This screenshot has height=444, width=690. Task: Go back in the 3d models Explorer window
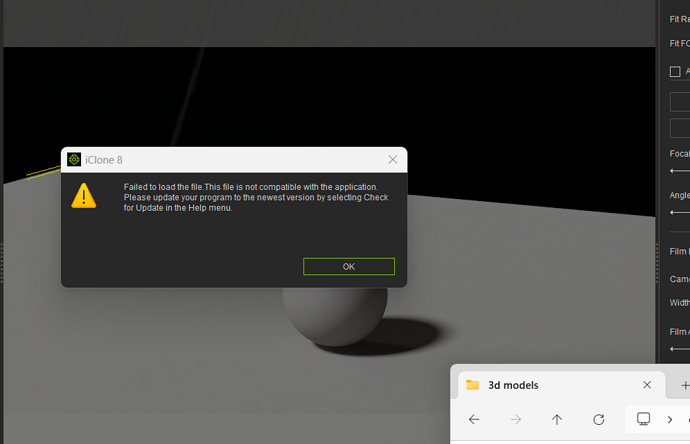coord(474,419)
